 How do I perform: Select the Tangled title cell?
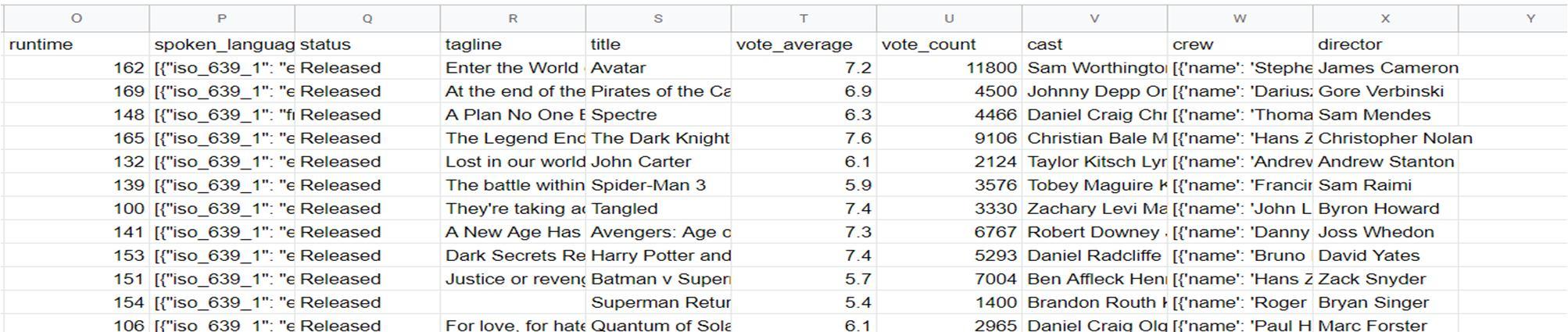[x=658, y=209]
